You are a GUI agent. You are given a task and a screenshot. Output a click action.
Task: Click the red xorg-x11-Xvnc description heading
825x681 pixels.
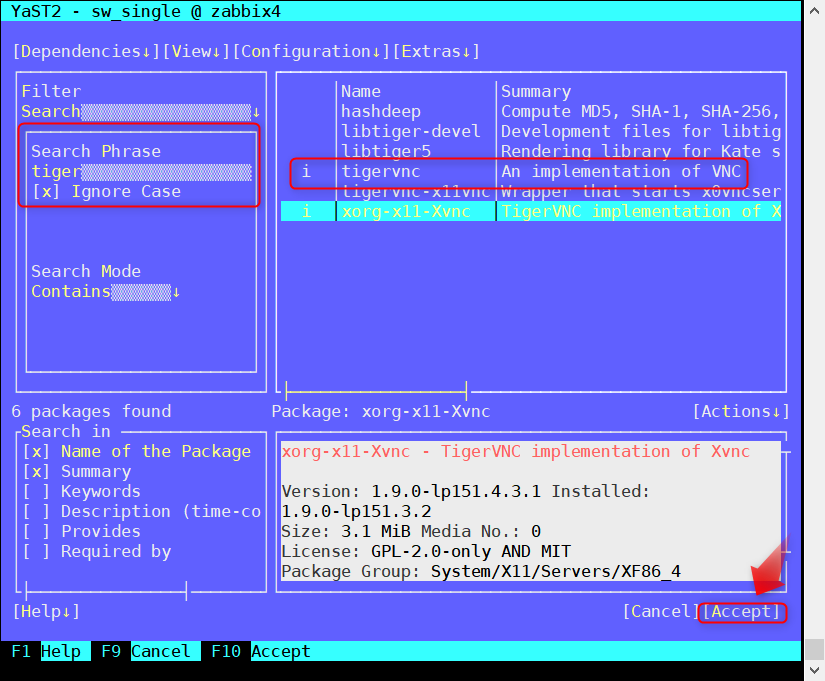[x=516, y=452]
